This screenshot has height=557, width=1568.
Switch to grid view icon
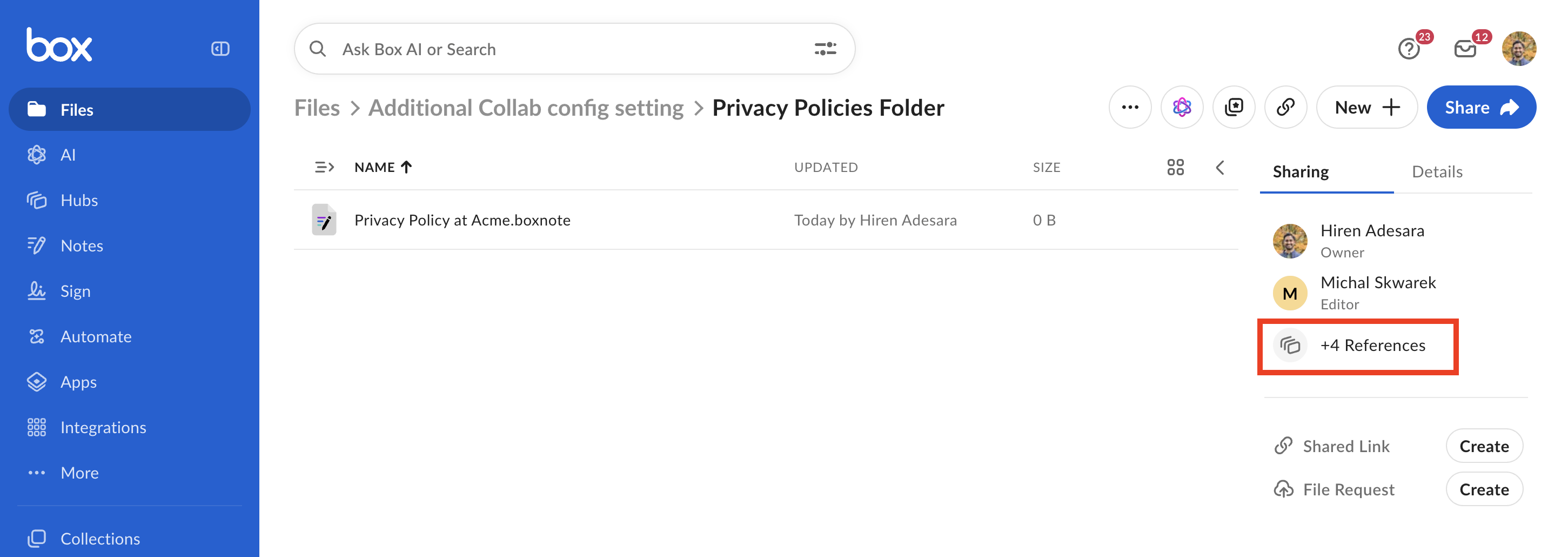(x=1175, y=167)
